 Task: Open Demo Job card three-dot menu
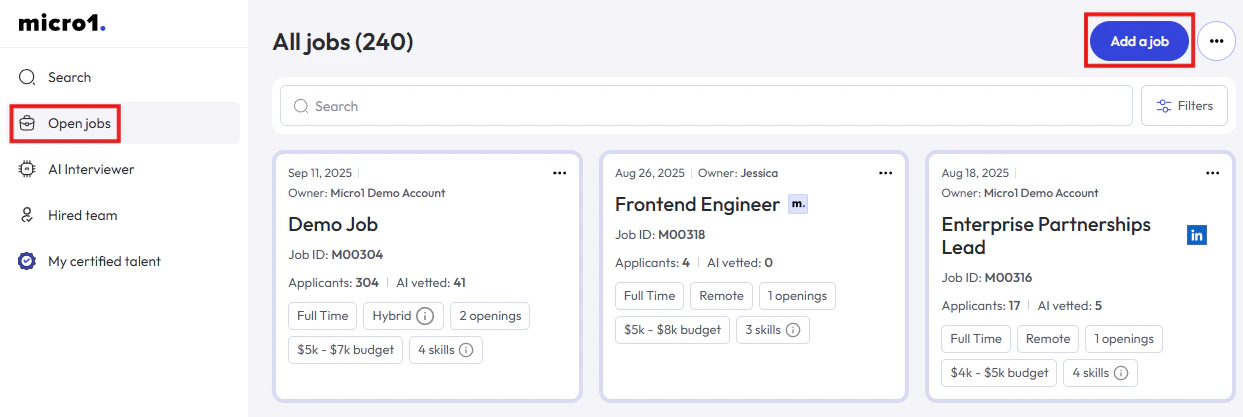point(559,173)
